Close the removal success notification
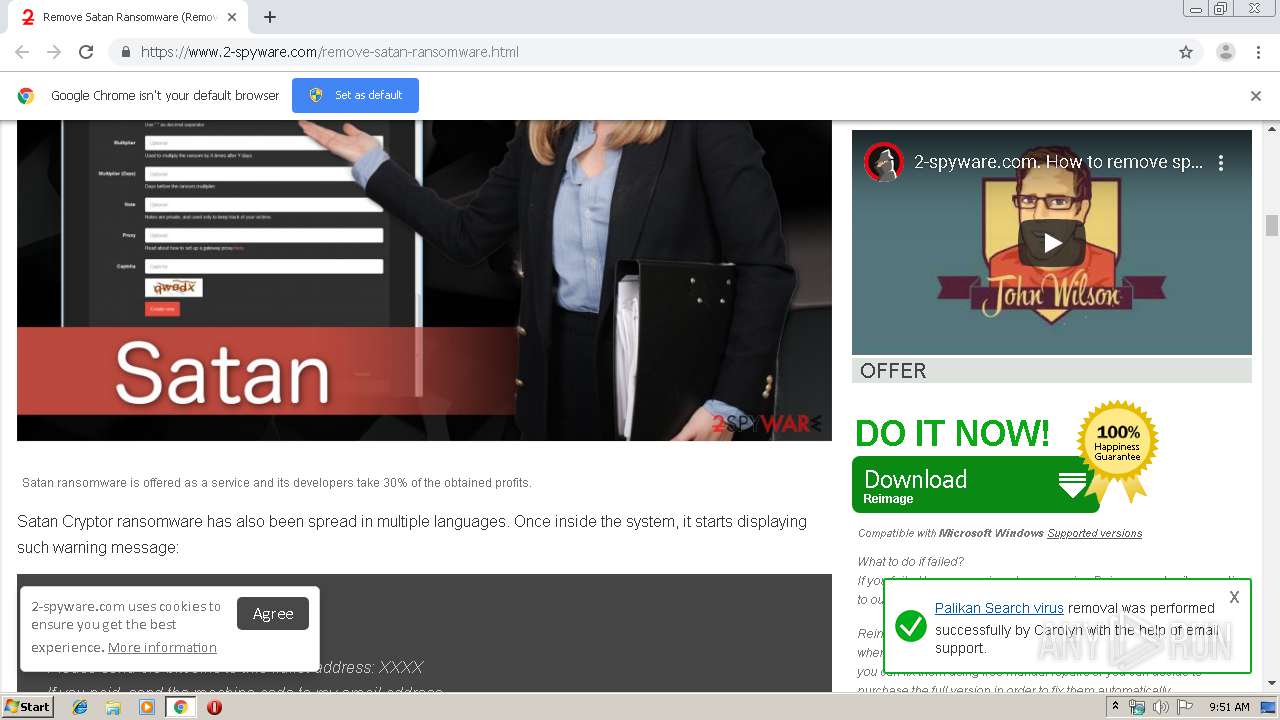 (x=1234, y=597)
